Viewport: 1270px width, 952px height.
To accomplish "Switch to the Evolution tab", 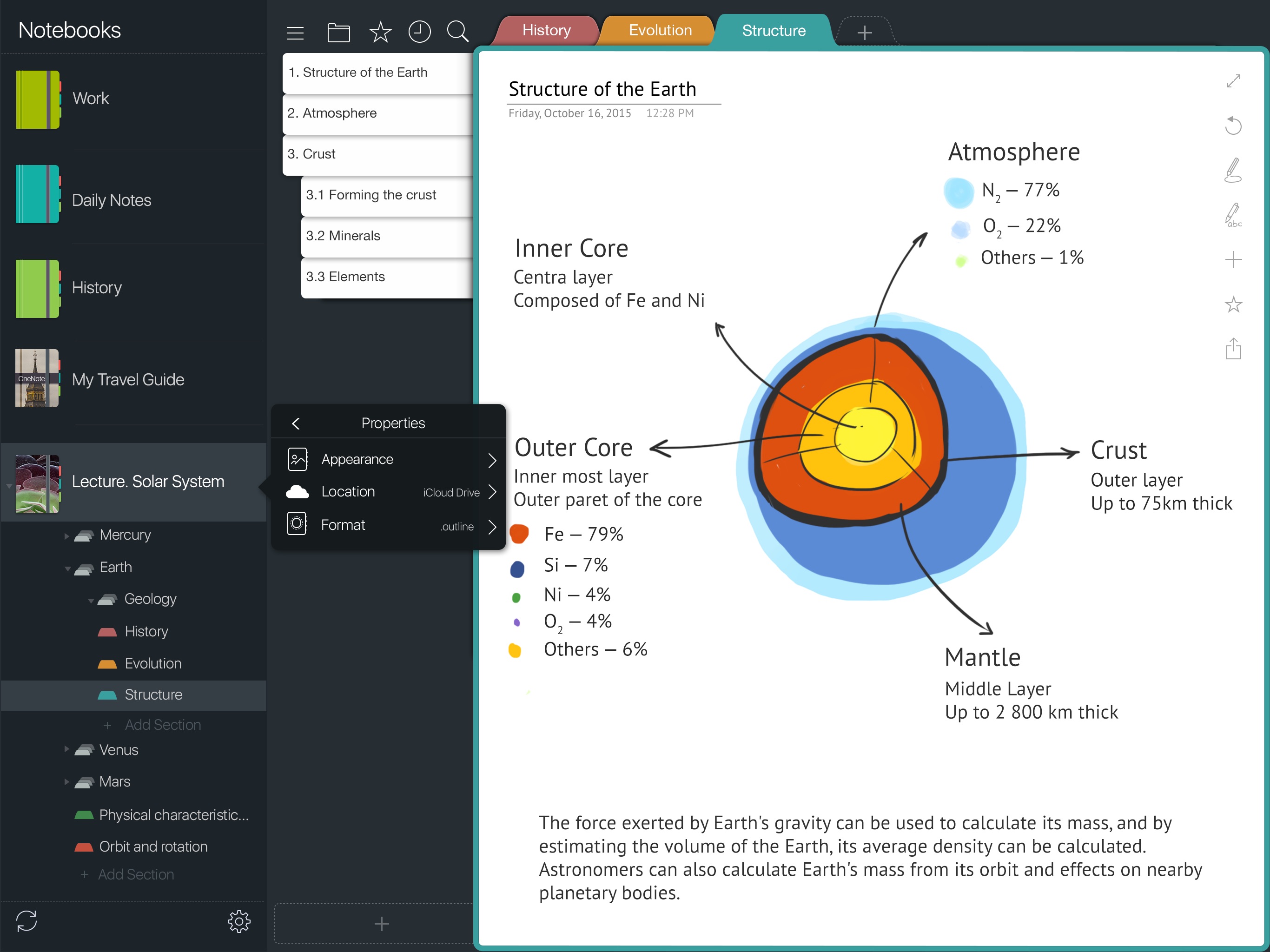I will pos(659,30).
